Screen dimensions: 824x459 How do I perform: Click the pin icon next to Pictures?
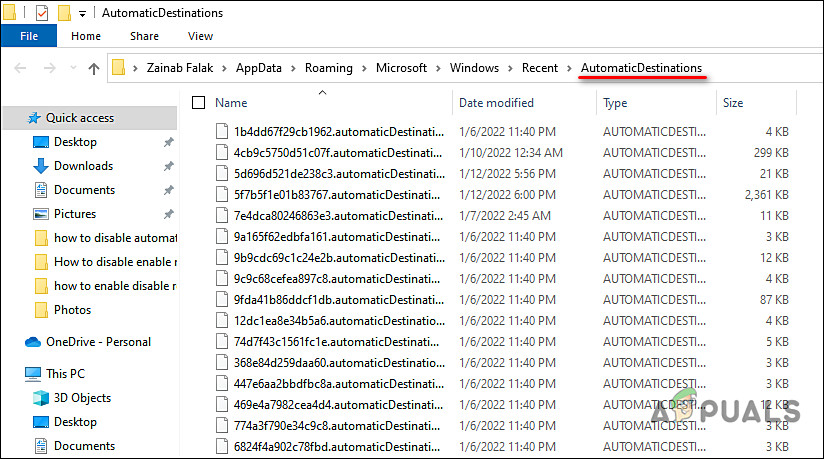pos(168,214)
